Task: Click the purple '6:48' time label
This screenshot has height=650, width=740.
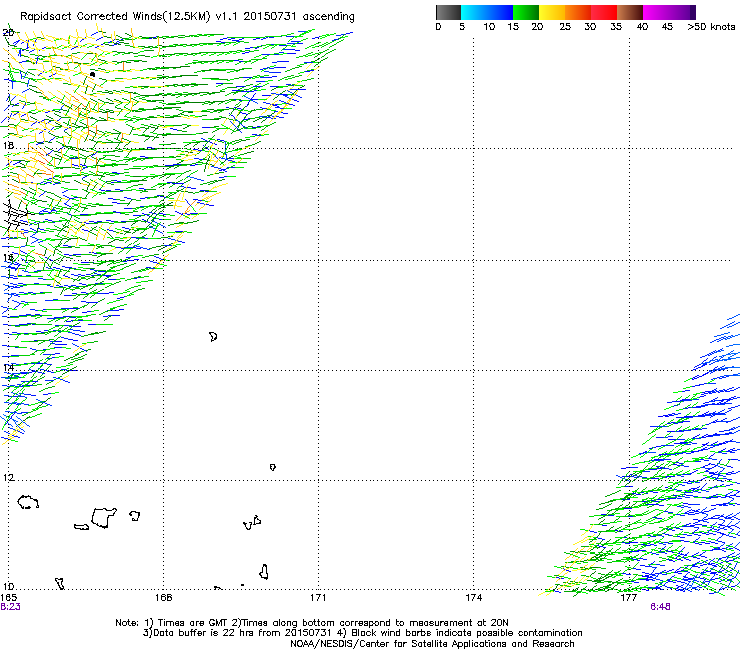Action: pos(660,607)
